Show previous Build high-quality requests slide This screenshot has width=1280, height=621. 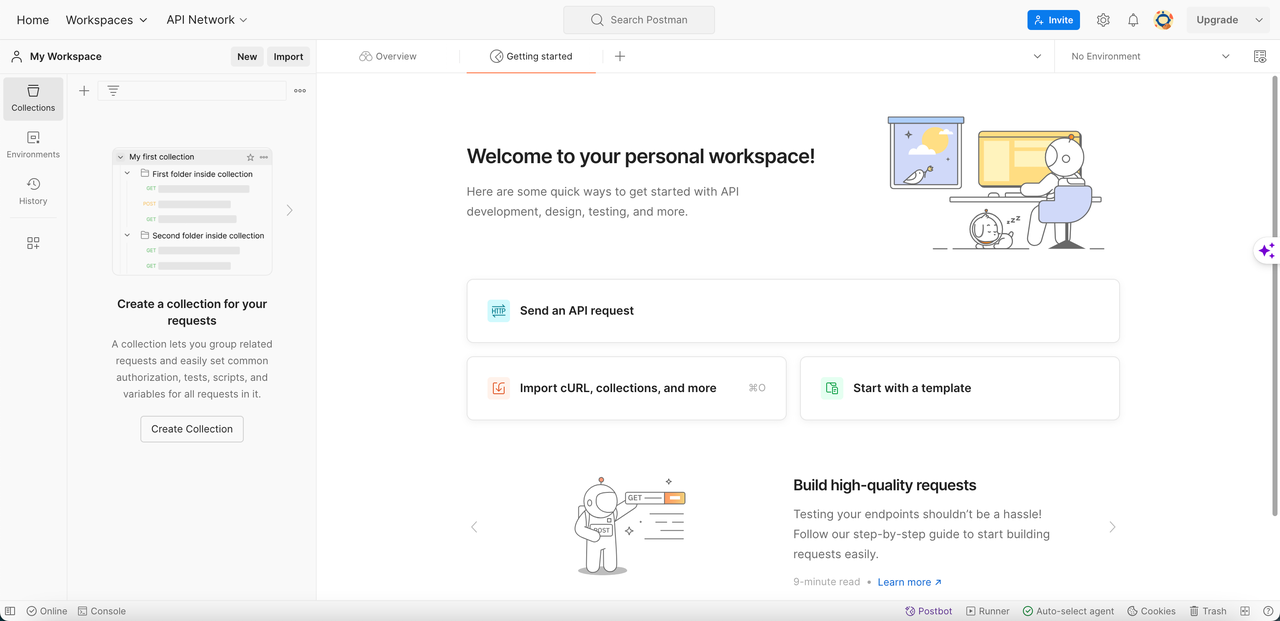click(x=474, y=527)
